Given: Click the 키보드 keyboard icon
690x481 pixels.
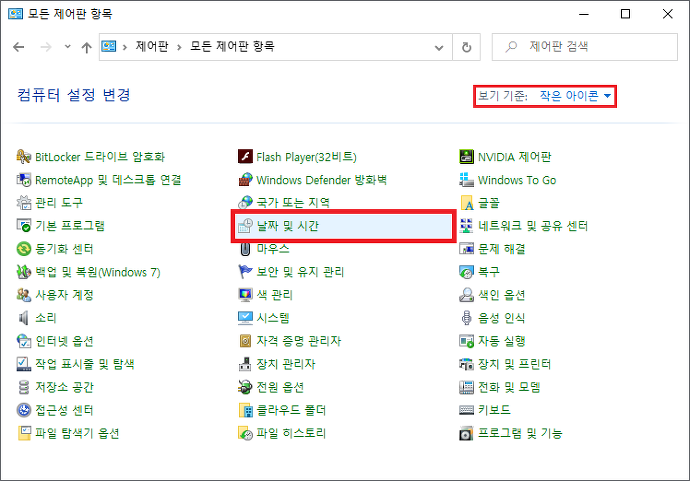Looking at the screenshot, I should (466, 410).
